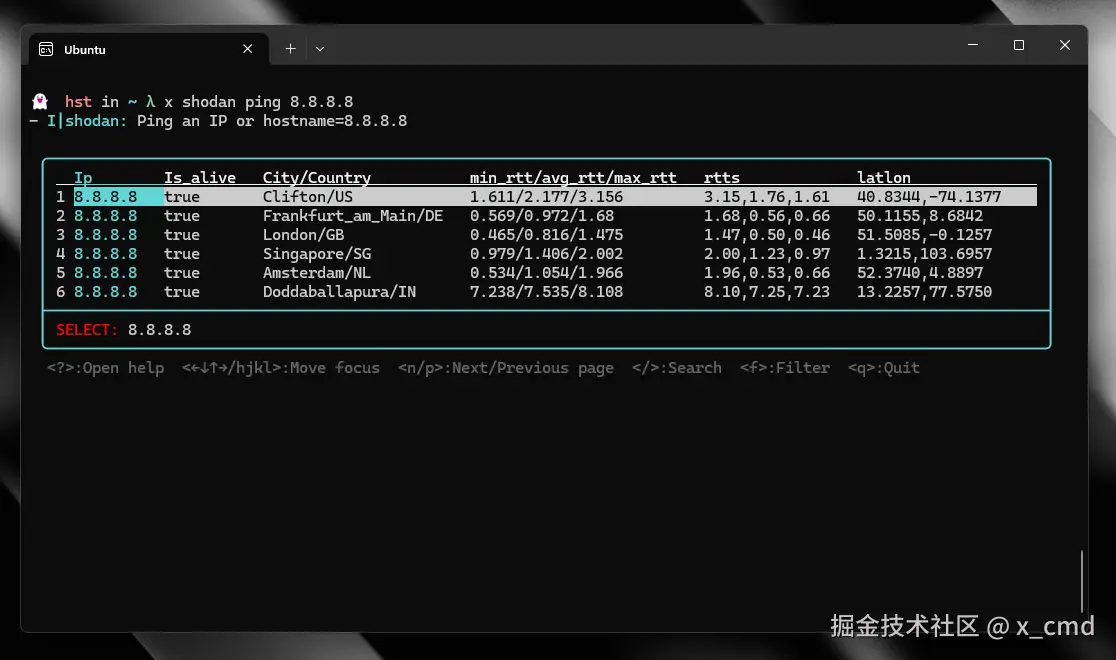The image size is (1116, 660).
Task: Select row 2 Frankfurt_am_Main/DE
Action: (546, 216)
